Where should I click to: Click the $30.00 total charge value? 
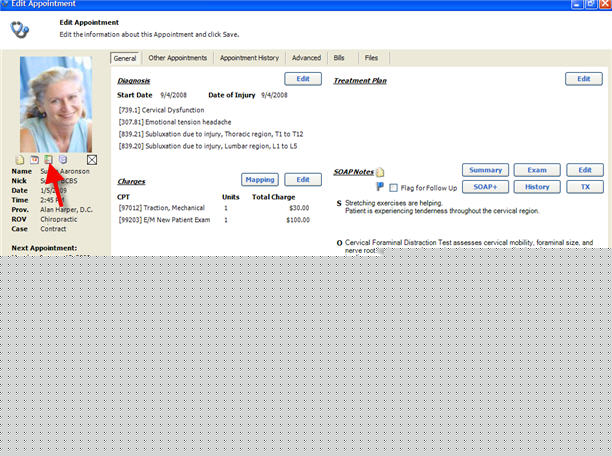click(x=299, y=208)
